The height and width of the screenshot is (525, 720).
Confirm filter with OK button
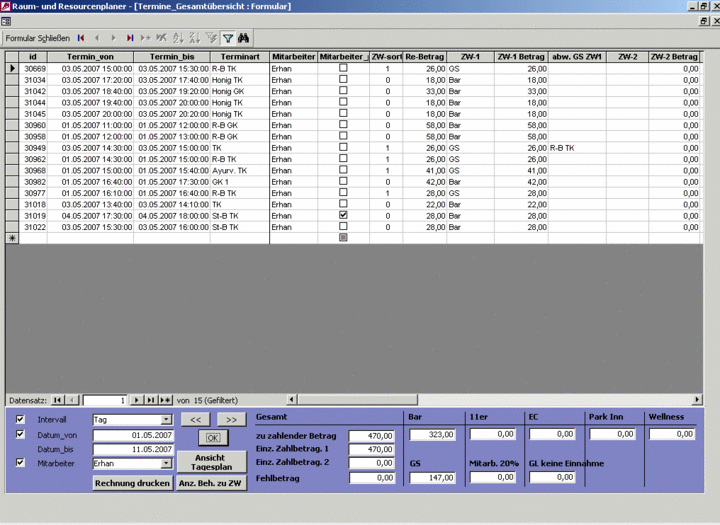(213, 438)
